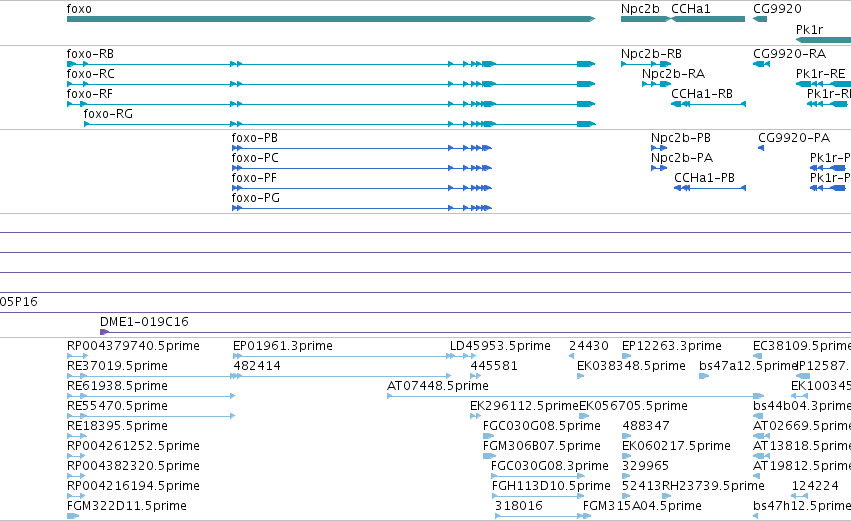Select the Npc2b-RB transcript
Screen dimensions: 851x521
coord(651,54)
